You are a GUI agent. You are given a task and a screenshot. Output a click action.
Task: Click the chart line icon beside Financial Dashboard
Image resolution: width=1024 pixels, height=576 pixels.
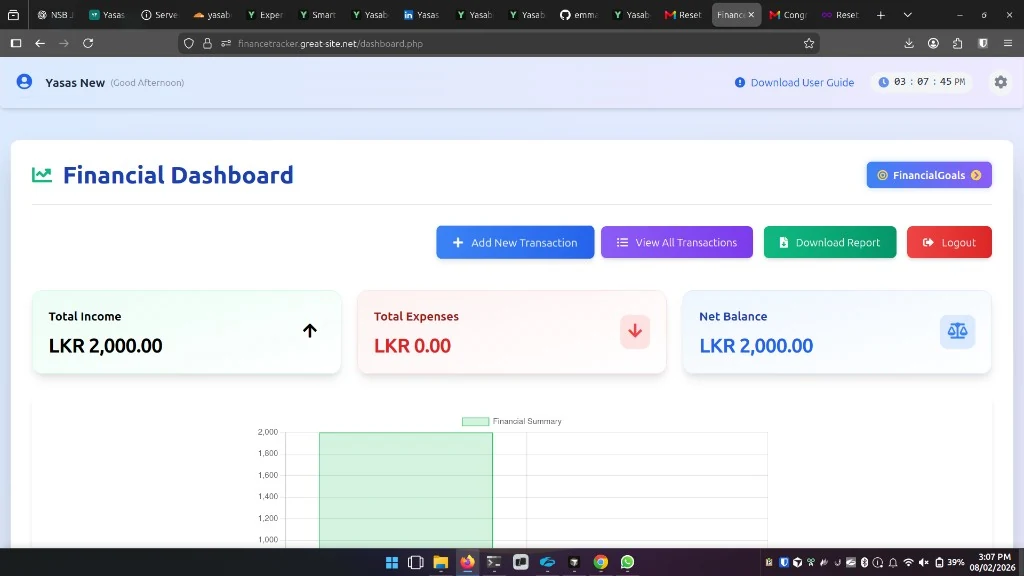click(42, 175)
